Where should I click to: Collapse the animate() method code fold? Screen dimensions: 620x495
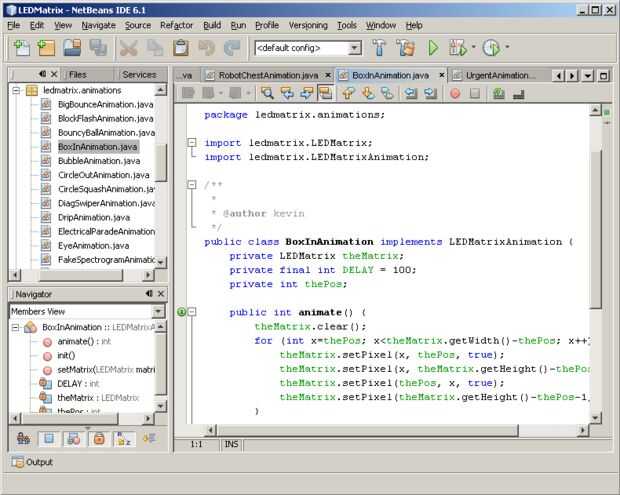(x=192, y=312)
